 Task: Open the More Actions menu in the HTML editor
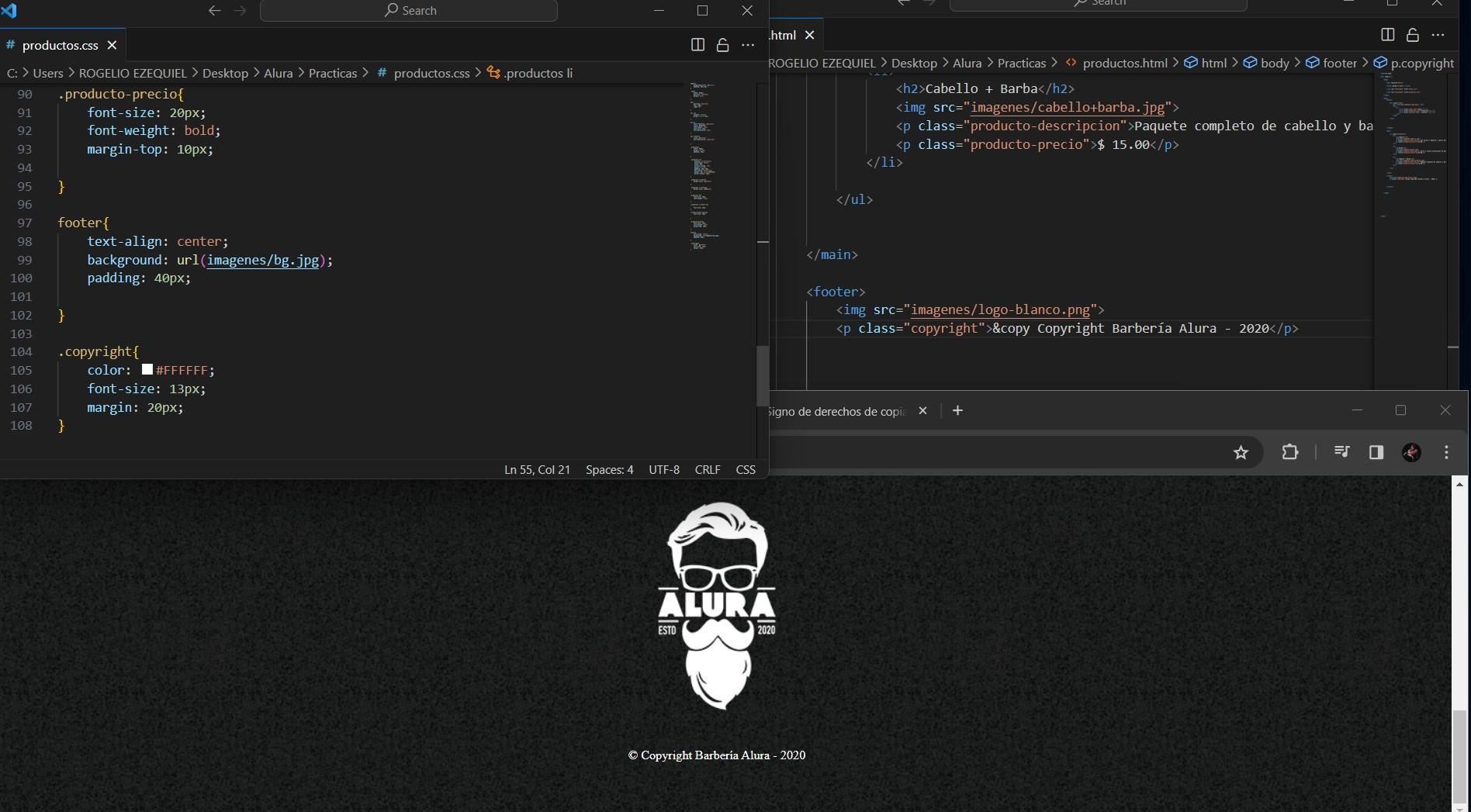coord(1438,35)
